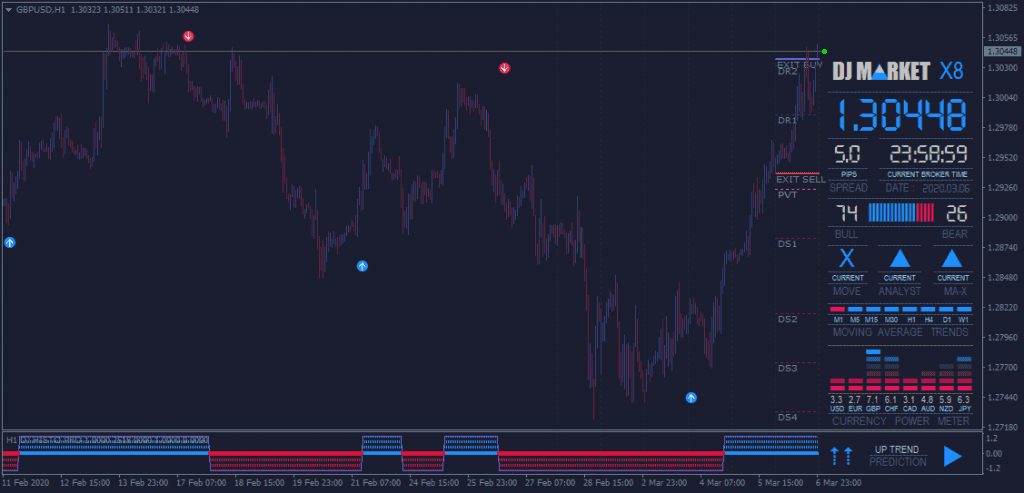Viewport: 1024px width, 493px height.
Task: Click the DS4 support level label
Action: pyautogui.click(x=787, y=417)
